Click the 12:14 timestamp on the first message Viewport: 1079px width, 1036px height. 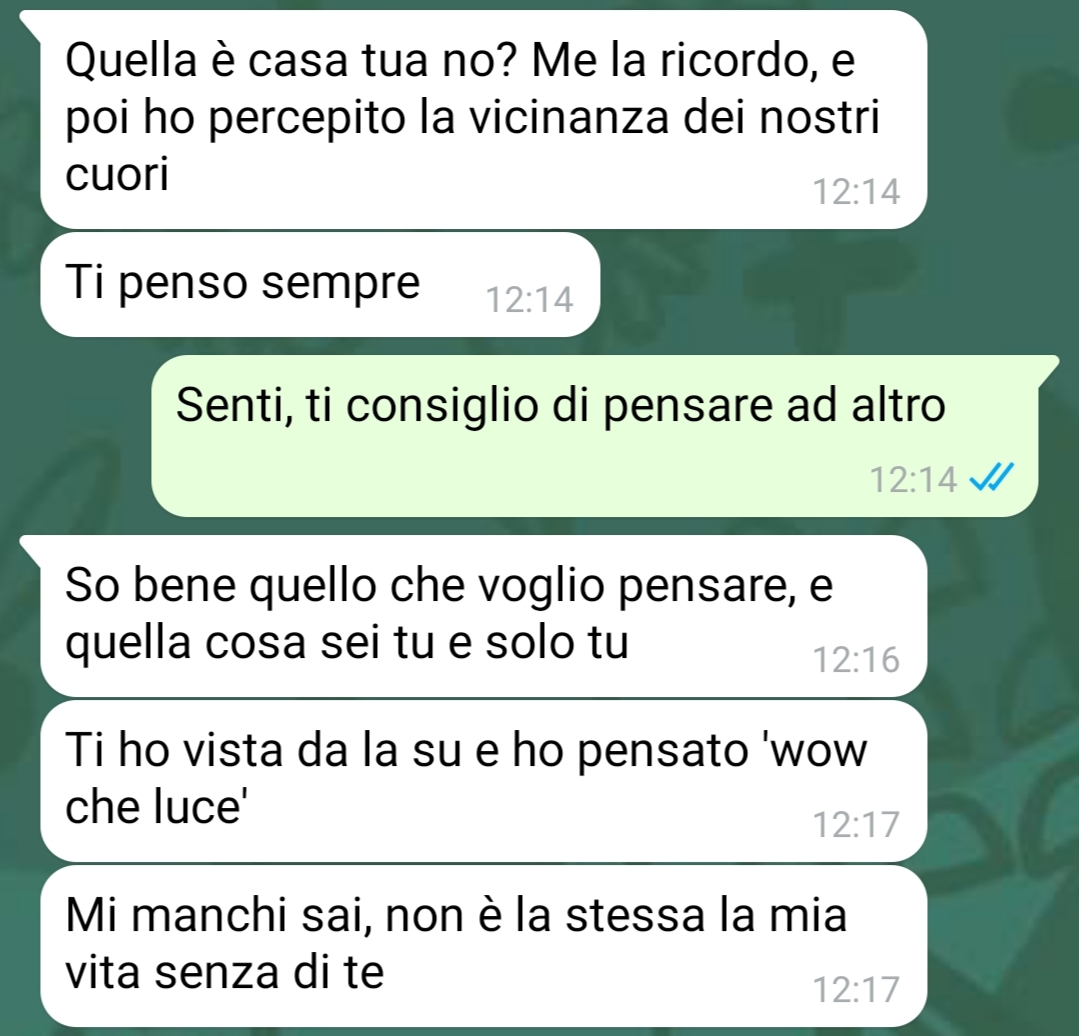coord(856,191)
